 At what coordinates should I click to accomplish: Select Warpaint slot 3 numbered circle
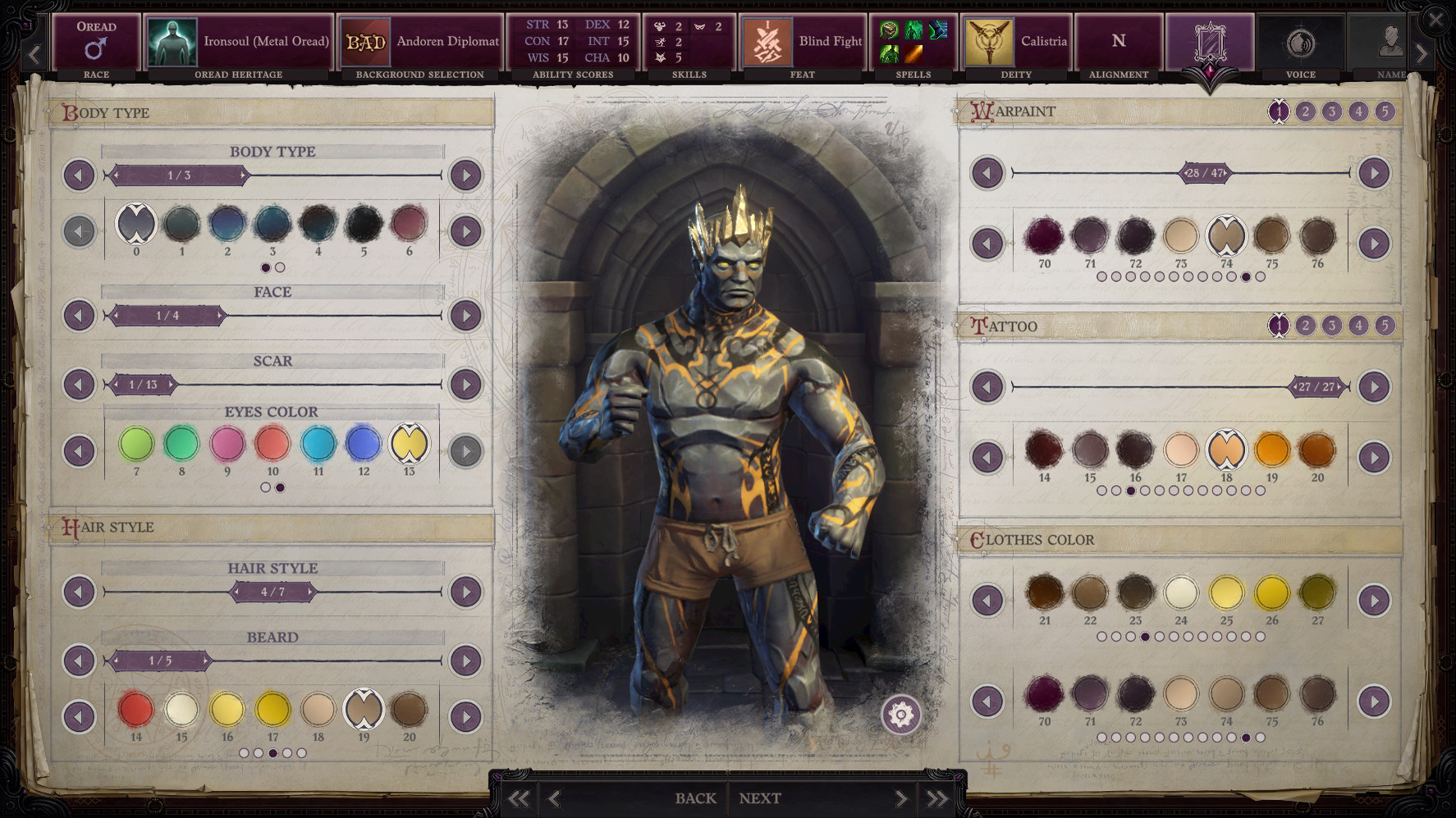click(1330, 112)
